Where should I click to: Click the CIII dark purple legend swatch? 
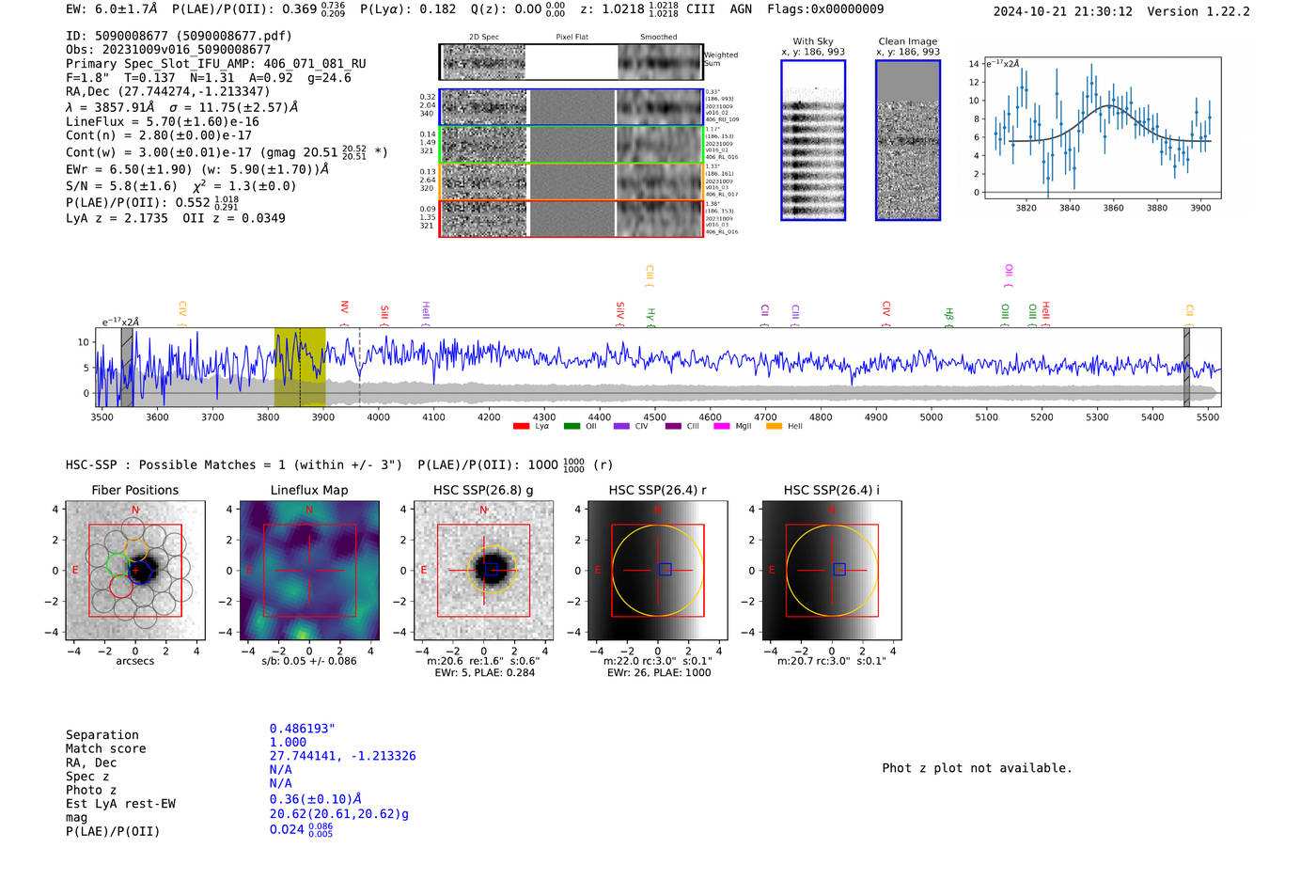tap(673, 426)
